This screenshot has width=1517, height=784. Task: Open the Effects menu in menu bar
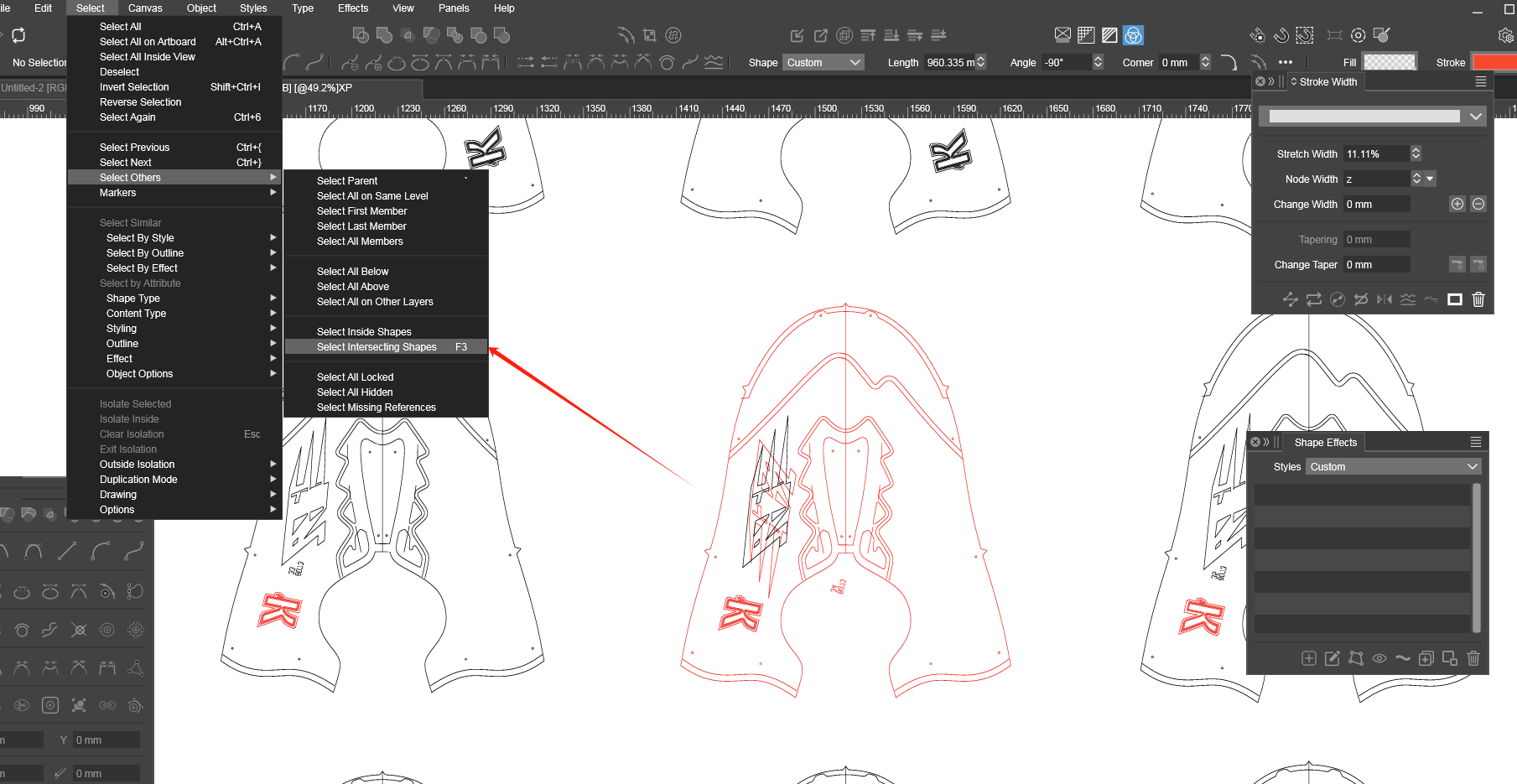(352, 8)
